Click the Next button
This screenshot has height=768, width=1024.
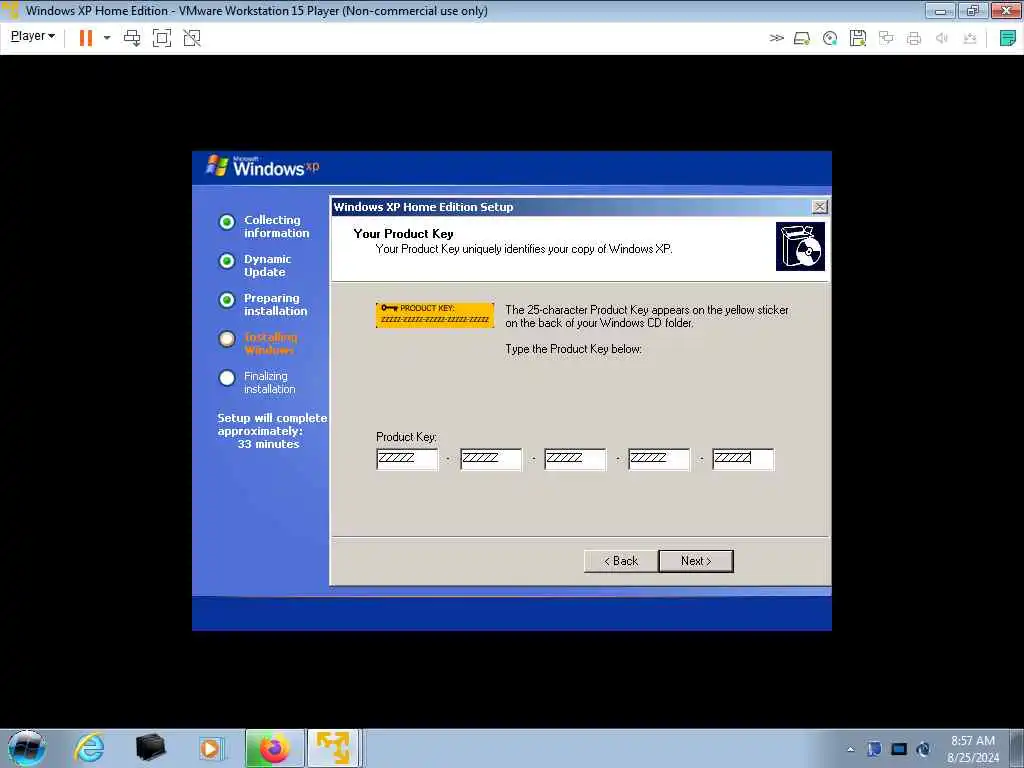click(696, 561)
